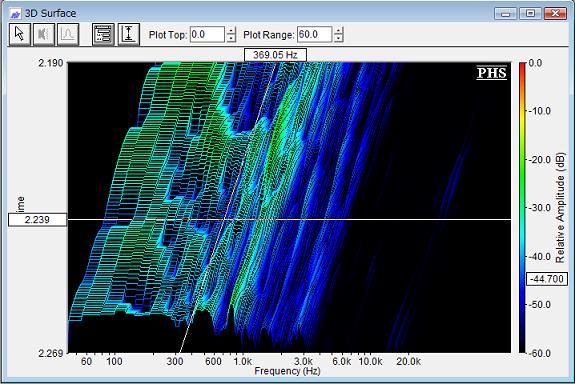The image size is (575, 384).
Task: Click the speaker playback toolbar icon
Action: point(44,34)
